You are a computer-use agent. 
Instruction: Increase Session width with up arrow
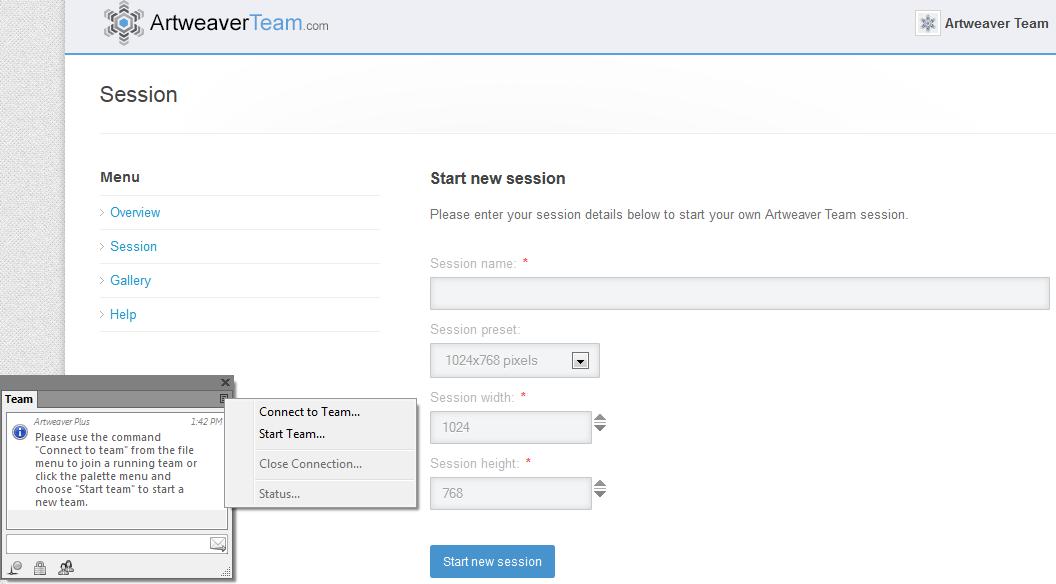600,419
